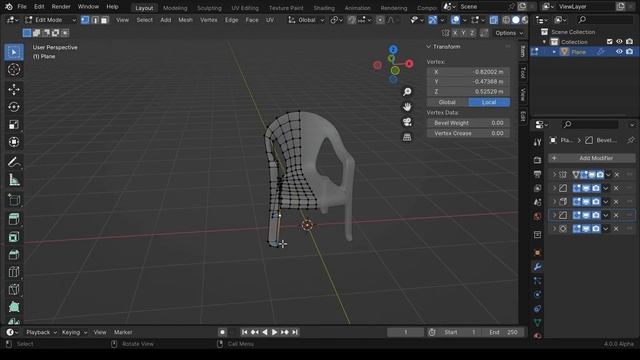The width and height of the screenshot is (640, 360).
Task: Toggle proportional editing
Action: coord(380,20)
